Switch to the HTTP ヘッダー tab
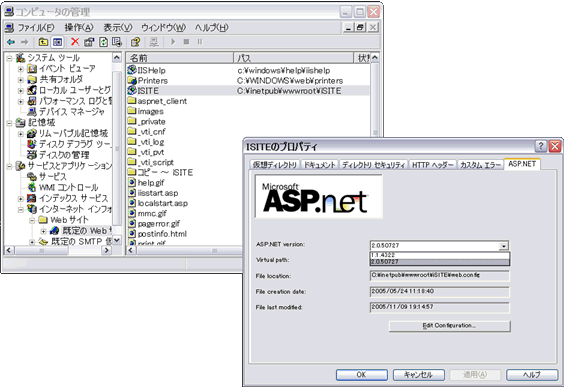 click(x=433, y=165)
